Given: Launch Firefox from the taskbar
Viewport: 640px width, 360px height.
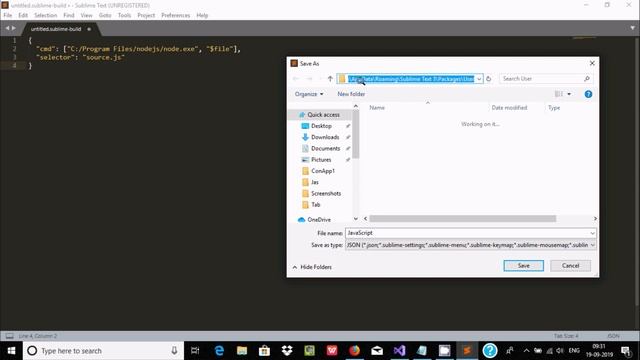Looking at the screenshot, I should 354,351.
